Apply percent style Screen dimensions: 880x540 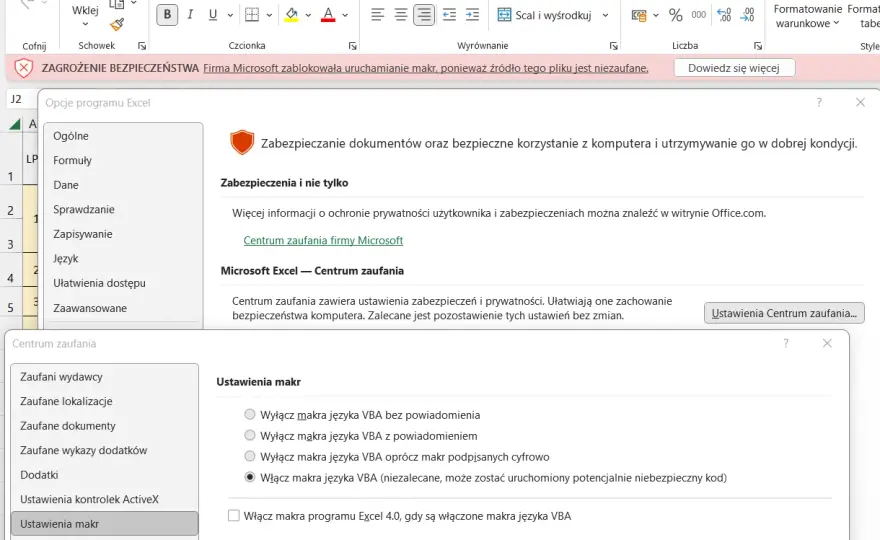coord(676,15)
